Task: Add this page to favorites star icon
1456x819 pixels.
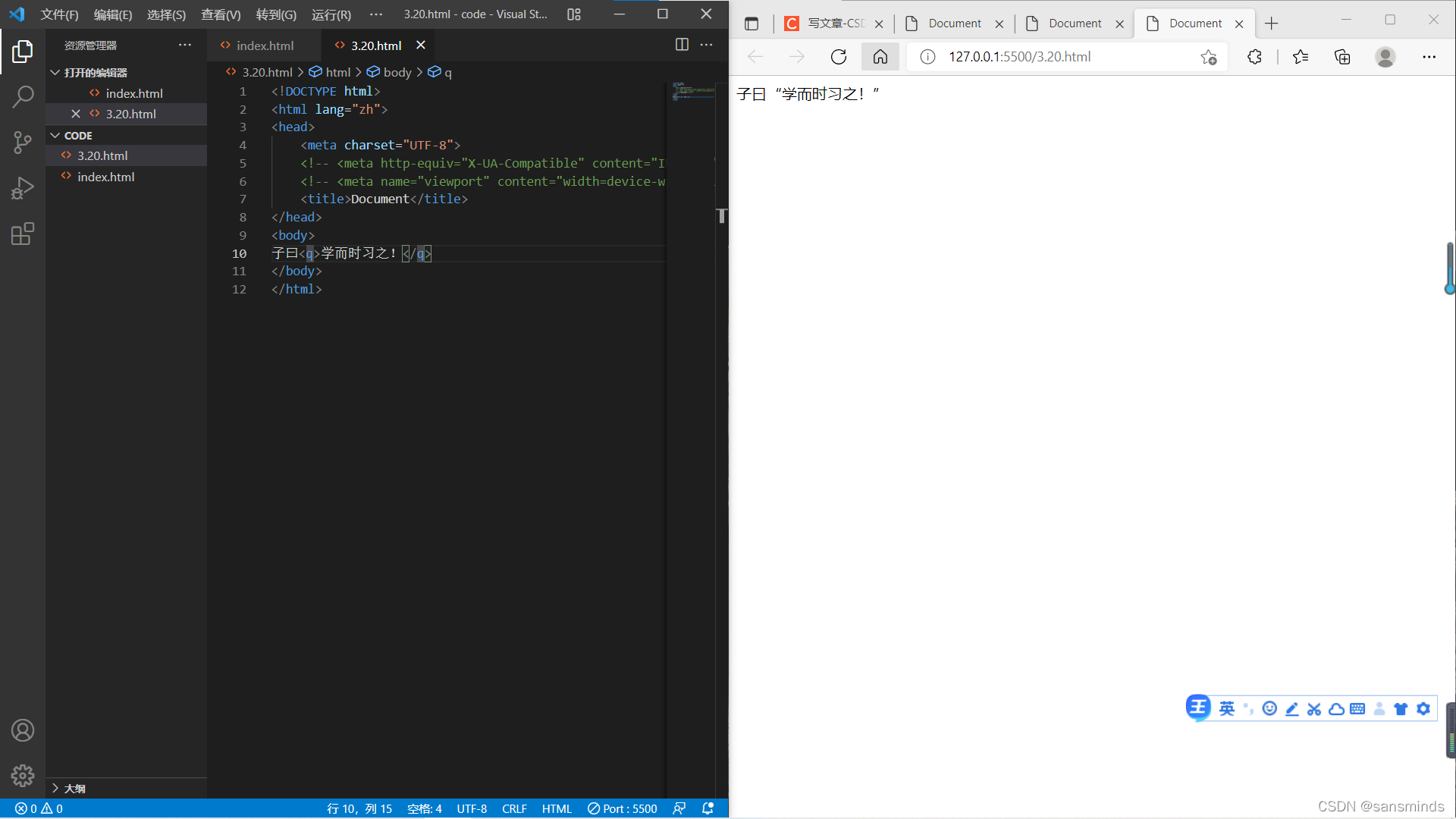Action: pyautogui.click(x=1209, y=57)
